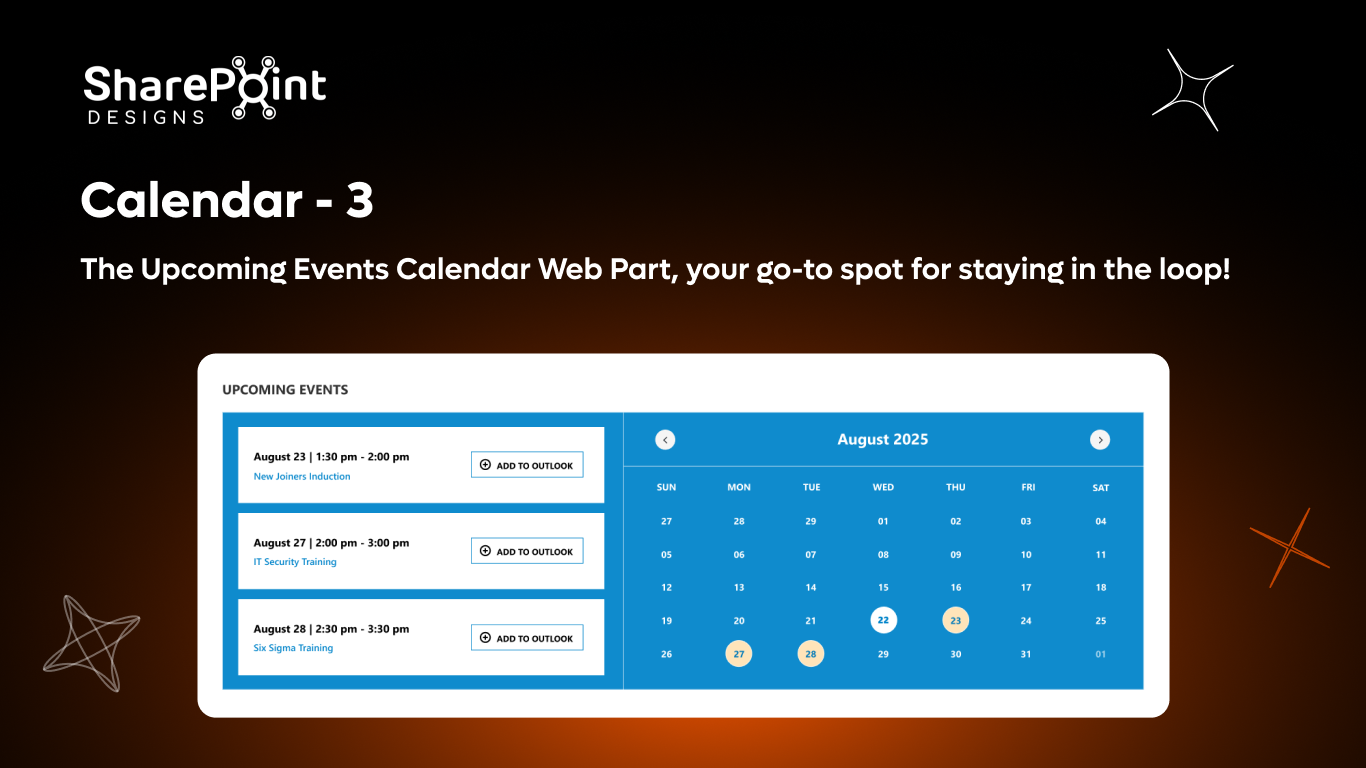Navigate to the next month using the right chevron

click(x=1100, y=439)
